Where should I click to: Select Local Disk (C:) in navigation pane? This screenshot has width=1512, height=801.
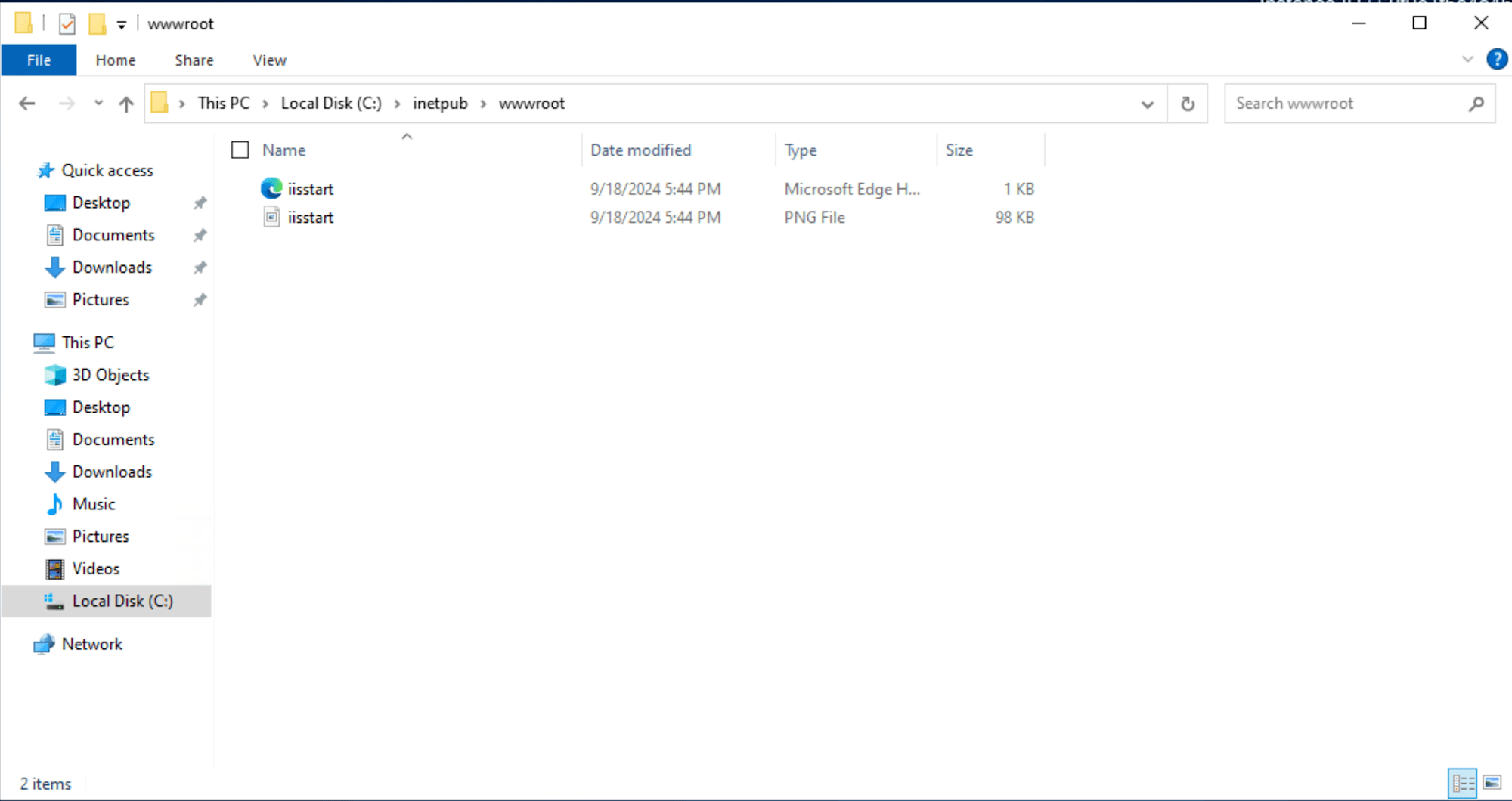107,602
